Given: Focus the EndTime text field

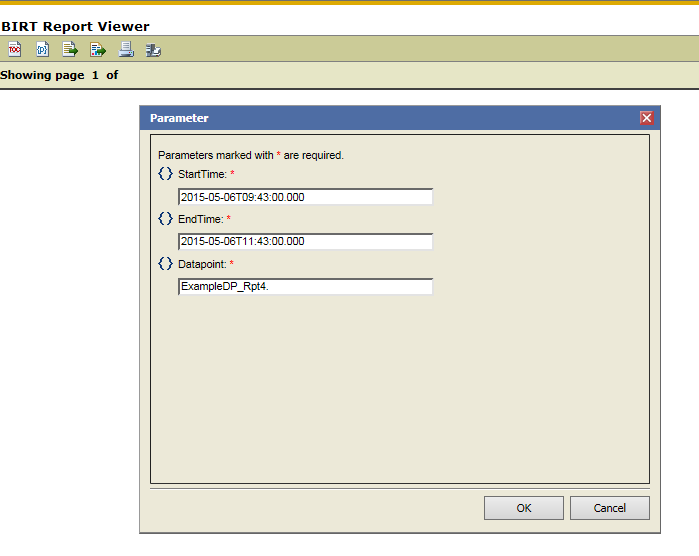Looking at the screenshot, I should [305, 241].
